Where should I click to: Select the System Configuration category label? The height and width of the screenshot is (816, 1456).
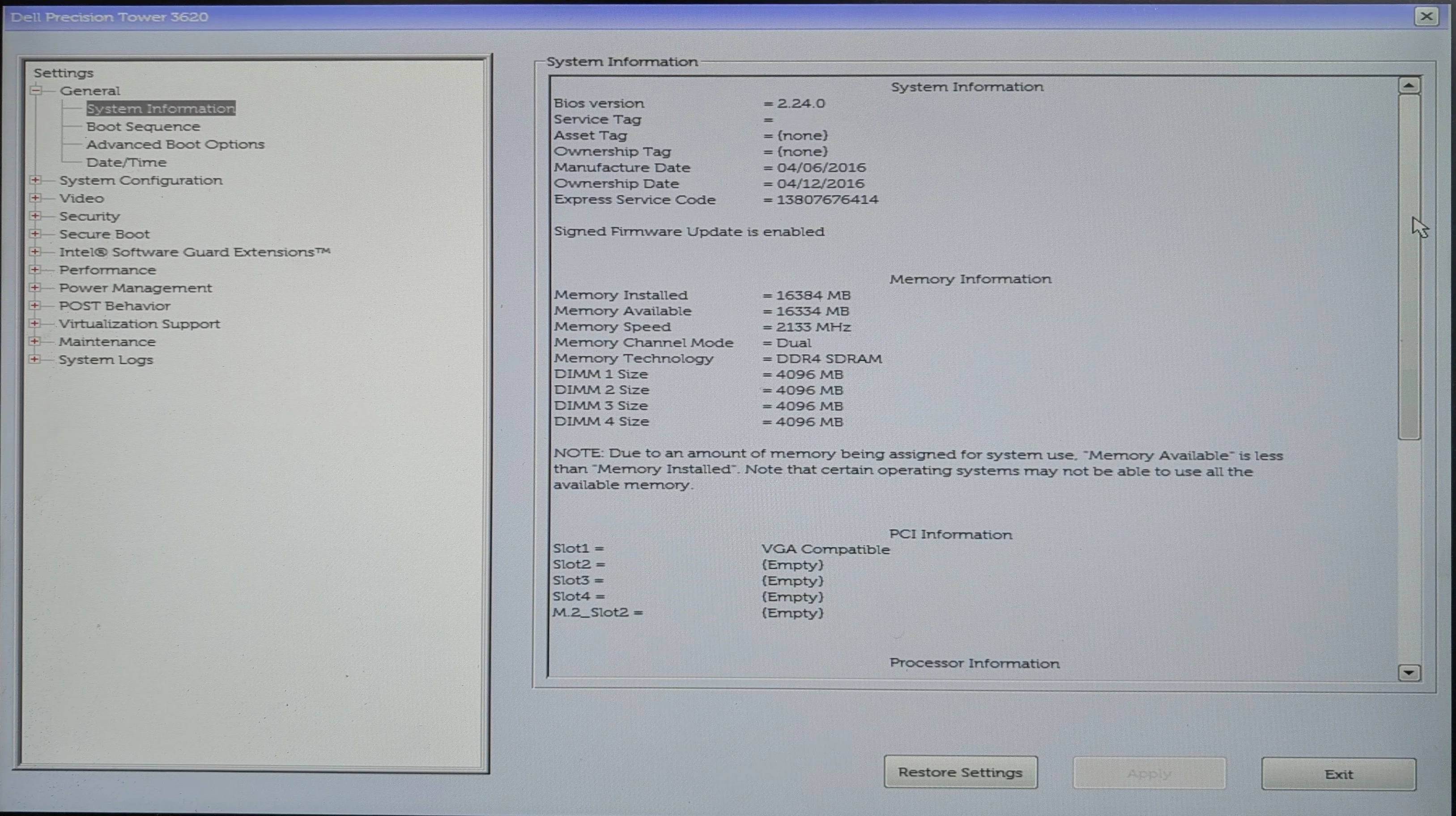tap(141, 181)
